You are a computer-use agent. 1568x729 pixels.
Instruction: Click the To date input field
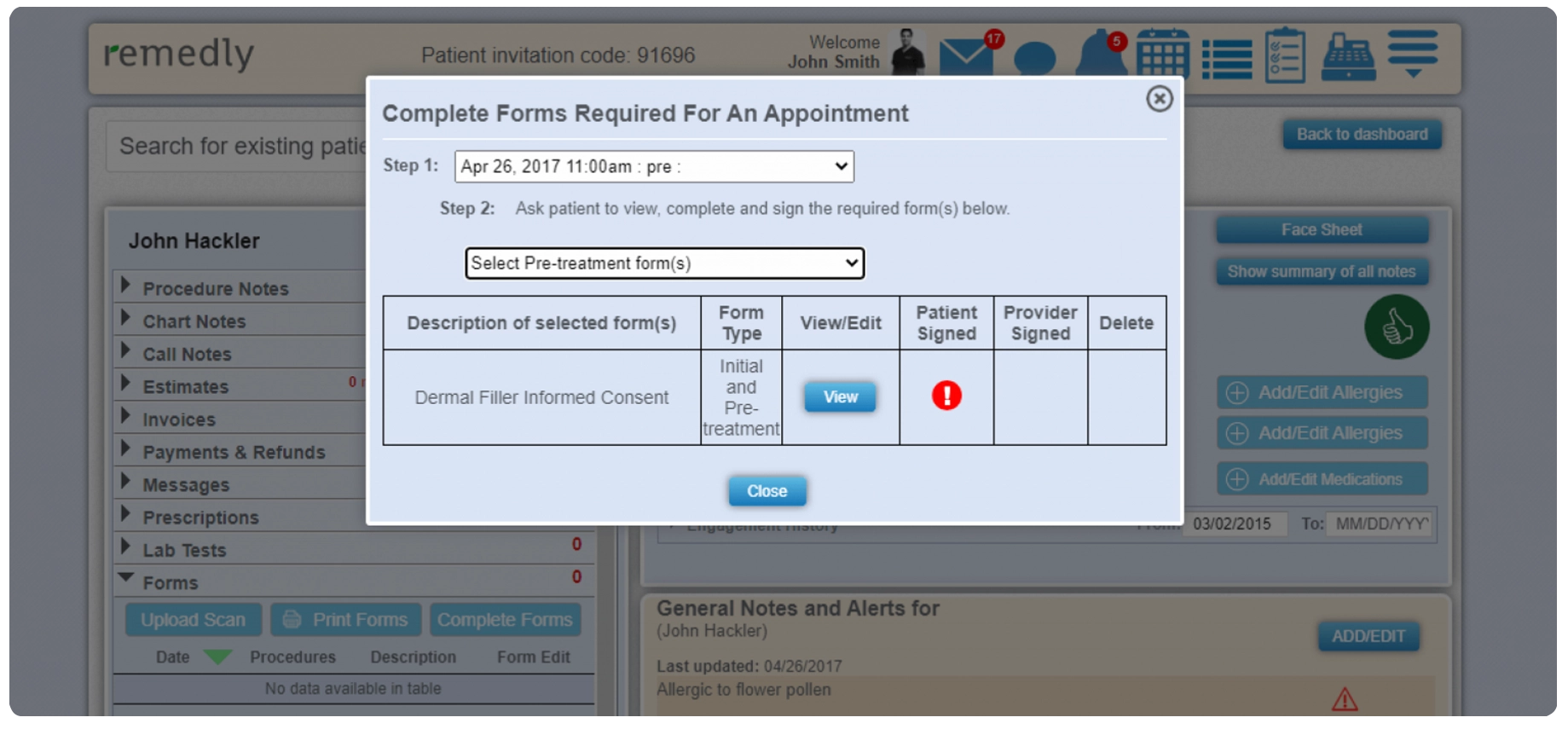click(1380, 524)
